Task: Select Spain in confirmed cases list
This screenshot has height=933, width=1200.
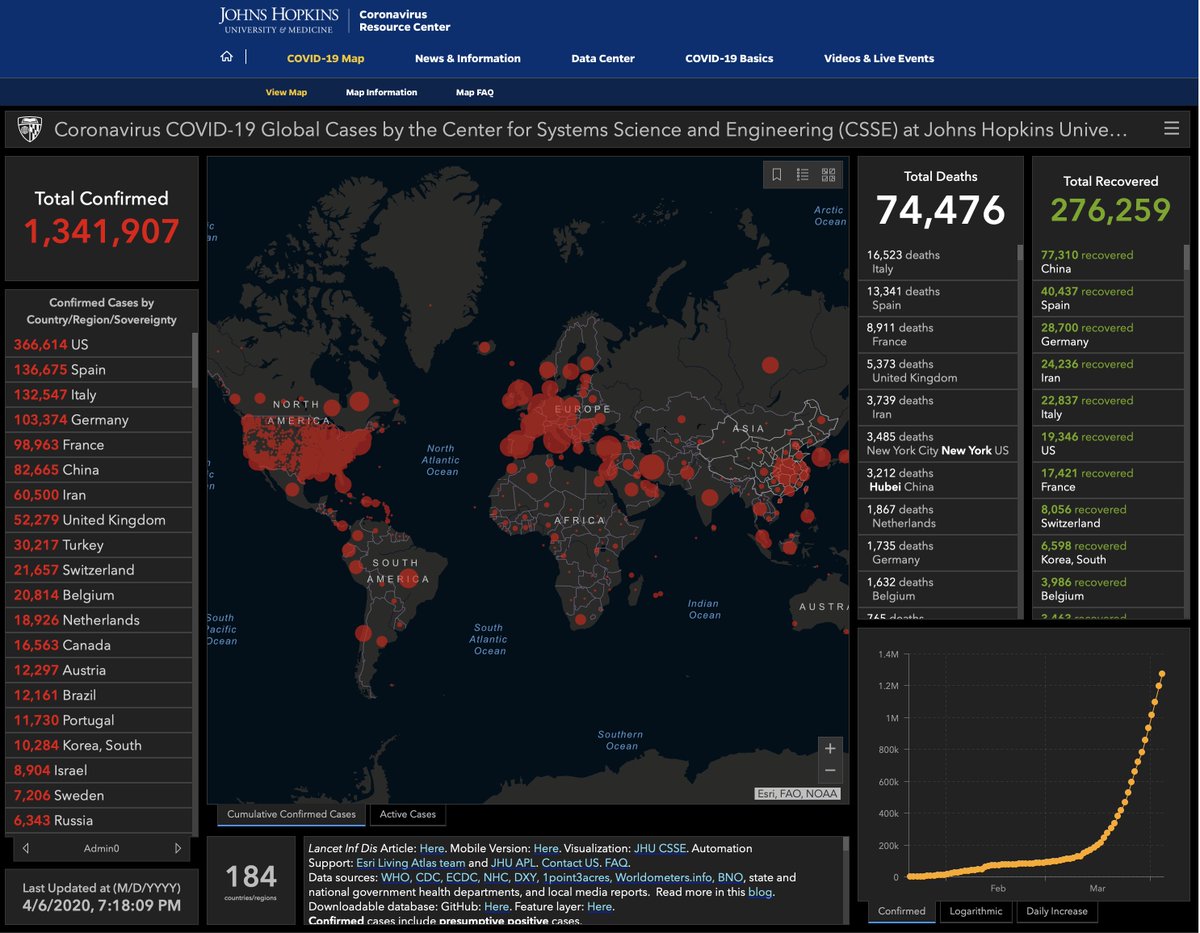Action: pos(99,369)
